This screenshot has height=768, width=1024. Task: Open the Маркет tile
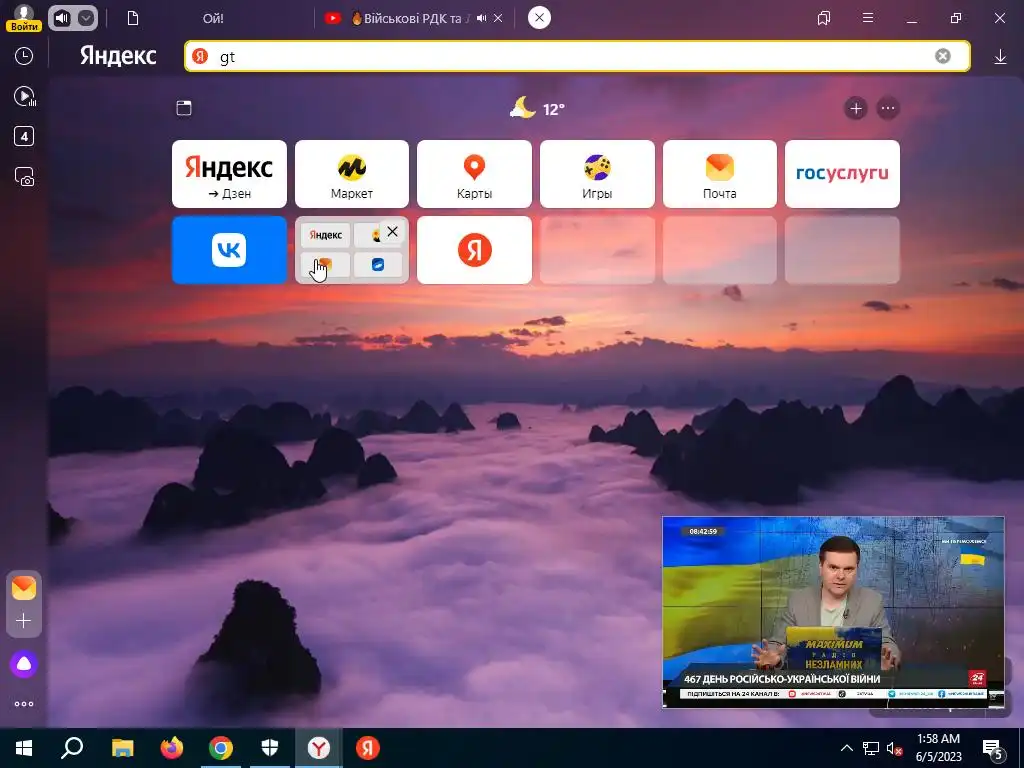click(352, 174)
